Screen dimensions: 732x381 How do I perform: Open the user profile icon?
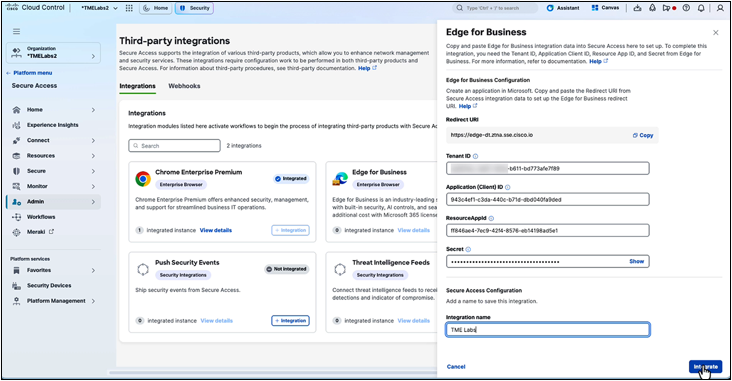pyautogui.click(x=720, y=8)
